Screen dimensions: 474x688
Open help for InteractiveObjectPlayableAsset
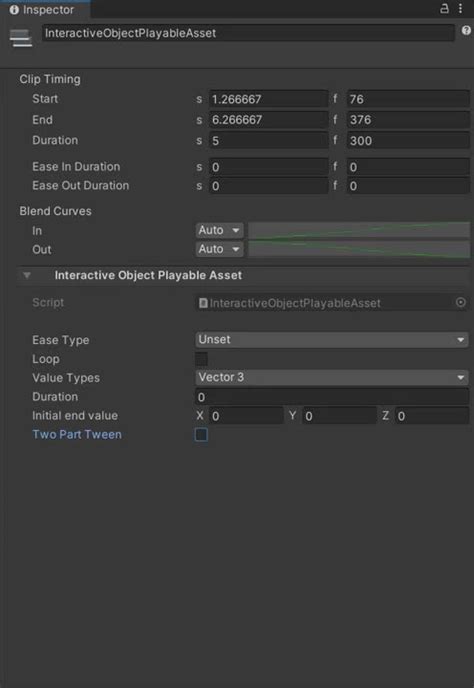click(466, 30)
